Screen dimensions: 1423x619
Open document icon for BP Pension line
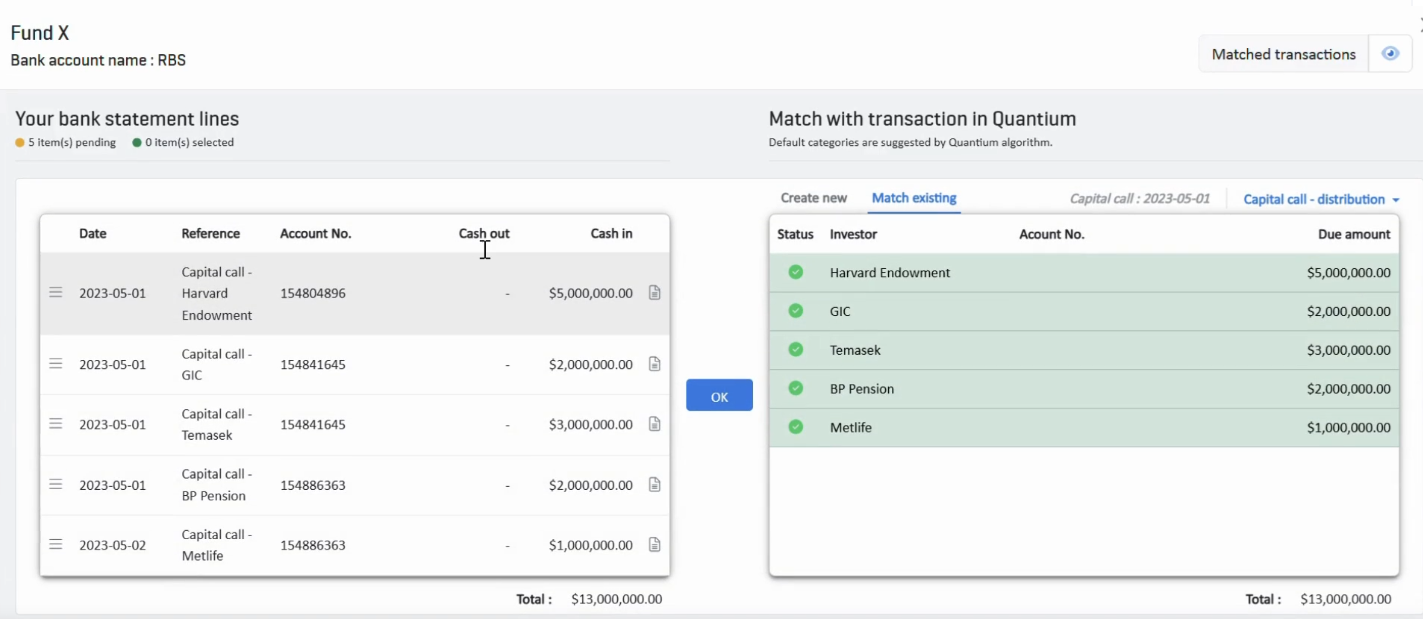pyautogui.click(x=655, y=485)
